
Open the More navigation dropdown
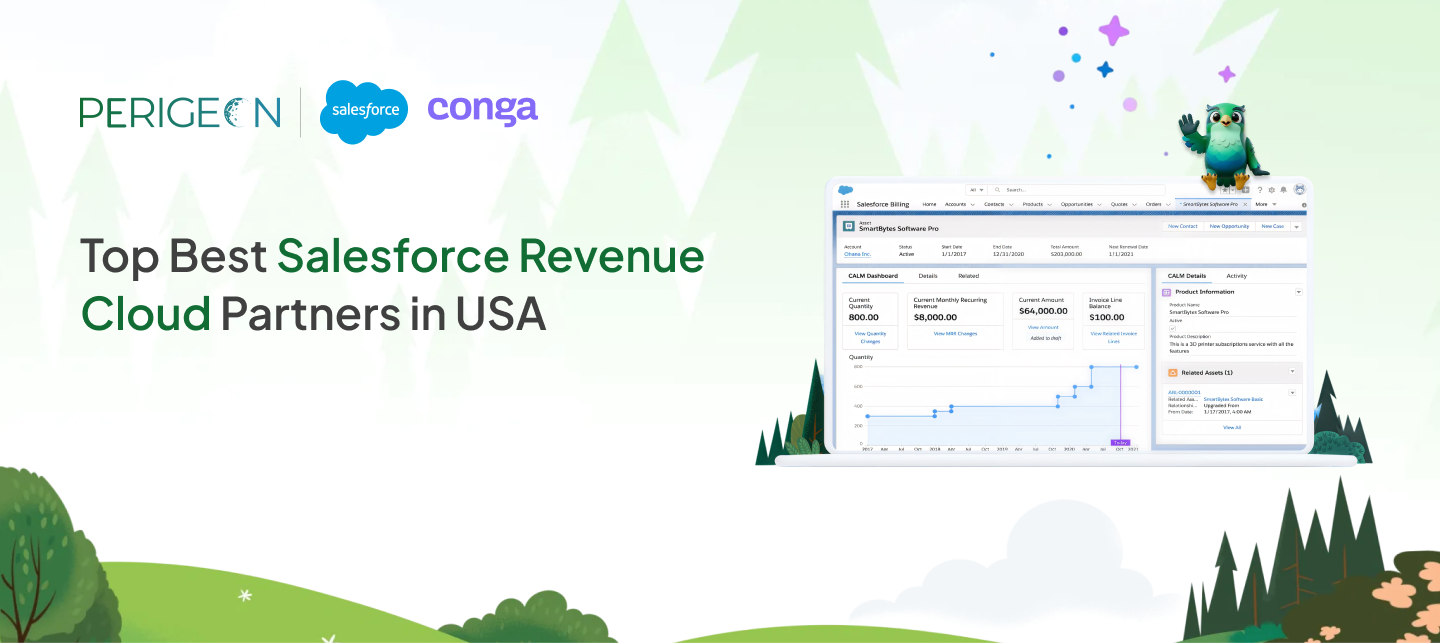click(1265, 204)
